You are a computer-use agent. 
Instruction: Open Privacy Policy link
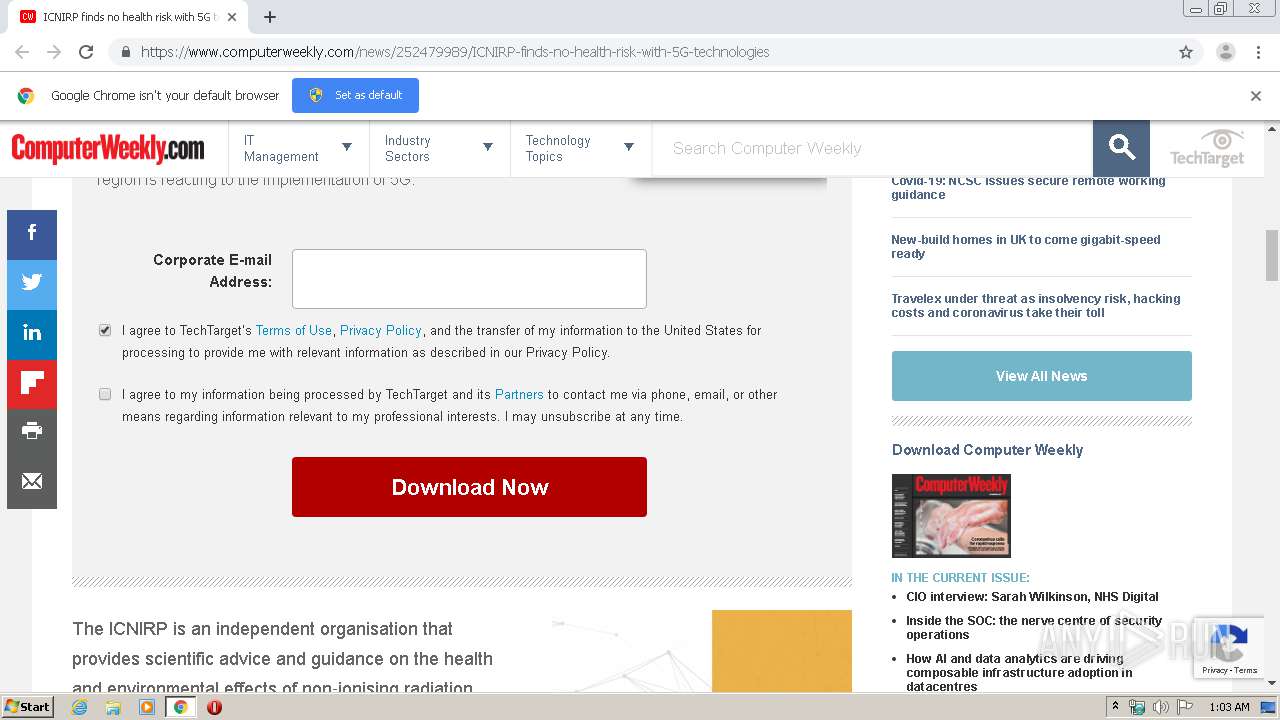coord(381,330)
